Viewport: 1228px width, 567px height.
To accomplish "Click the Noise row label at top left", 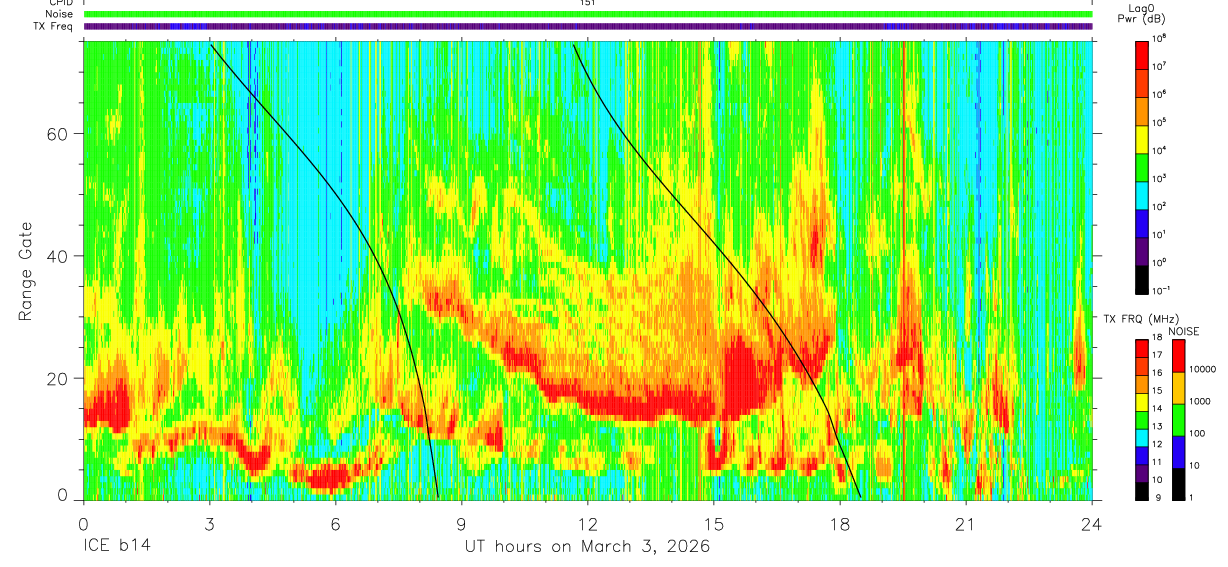I will (x=60, y=14).
